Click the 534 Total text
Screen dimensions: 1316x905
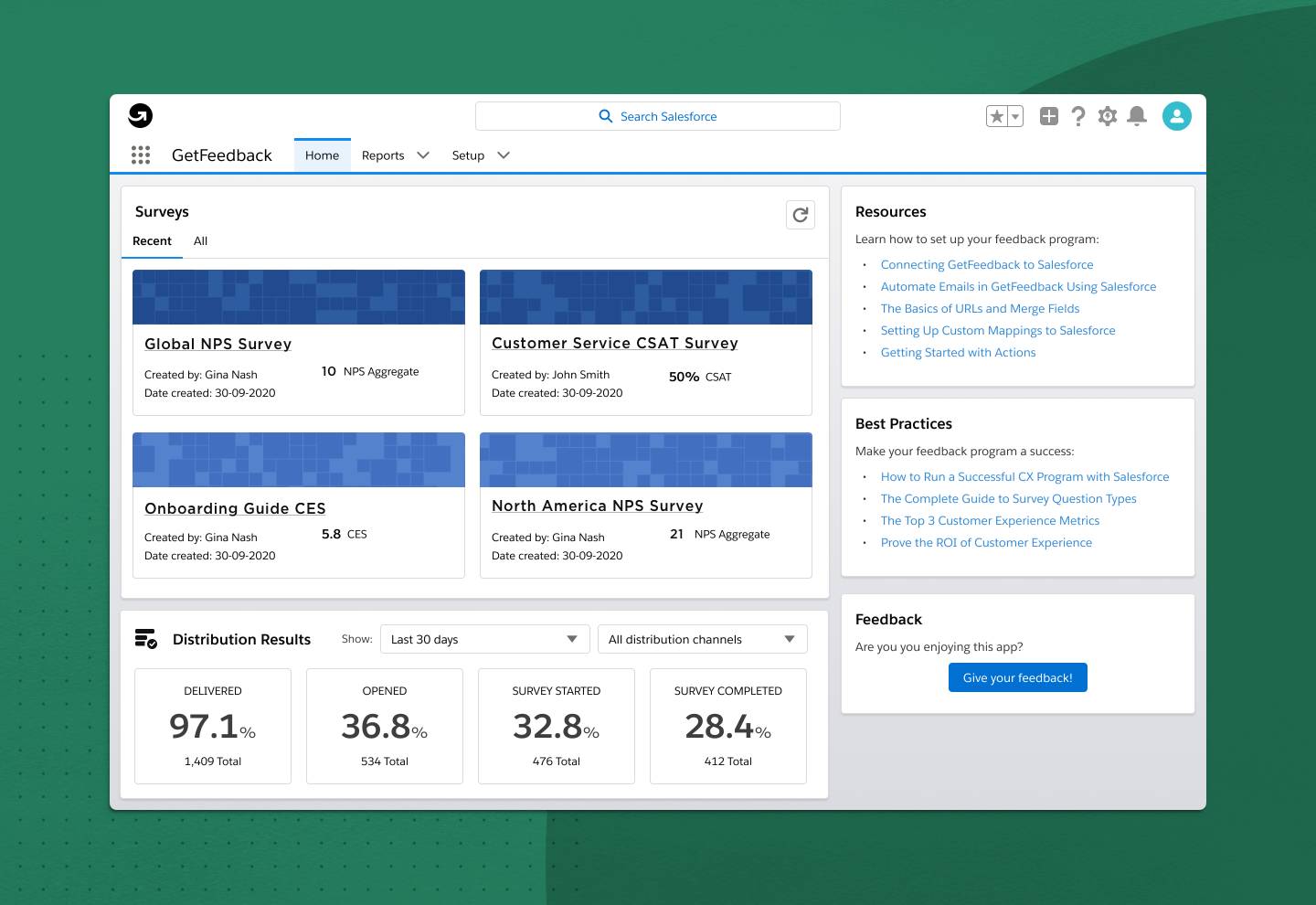click(385, 761)
